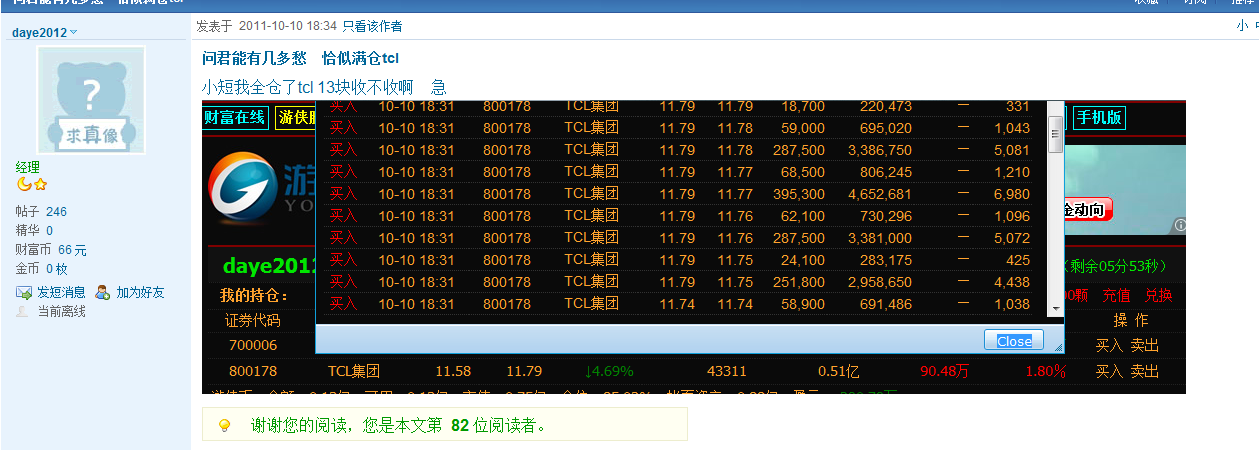
Task: Click the volume 18,700 in popup
Action: (x=803, y=106)
